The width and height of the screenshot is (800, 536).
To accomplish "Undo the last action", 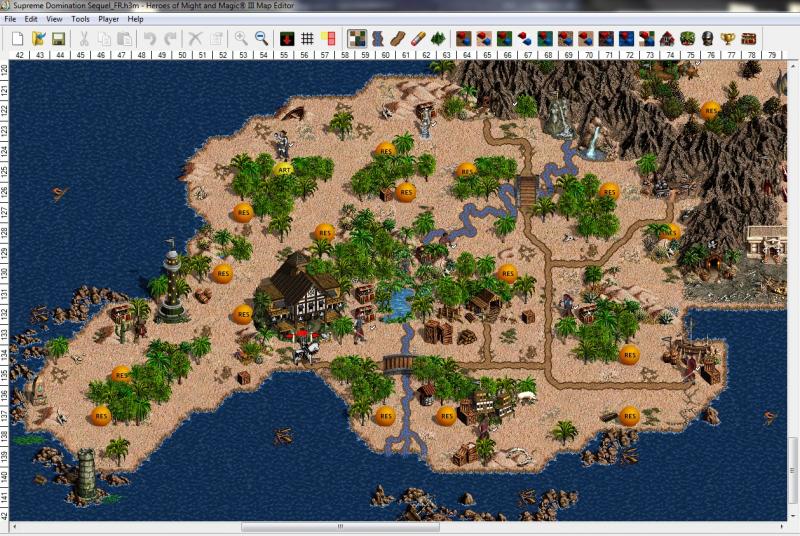I will pyautogui.click(x=150, y=39).
